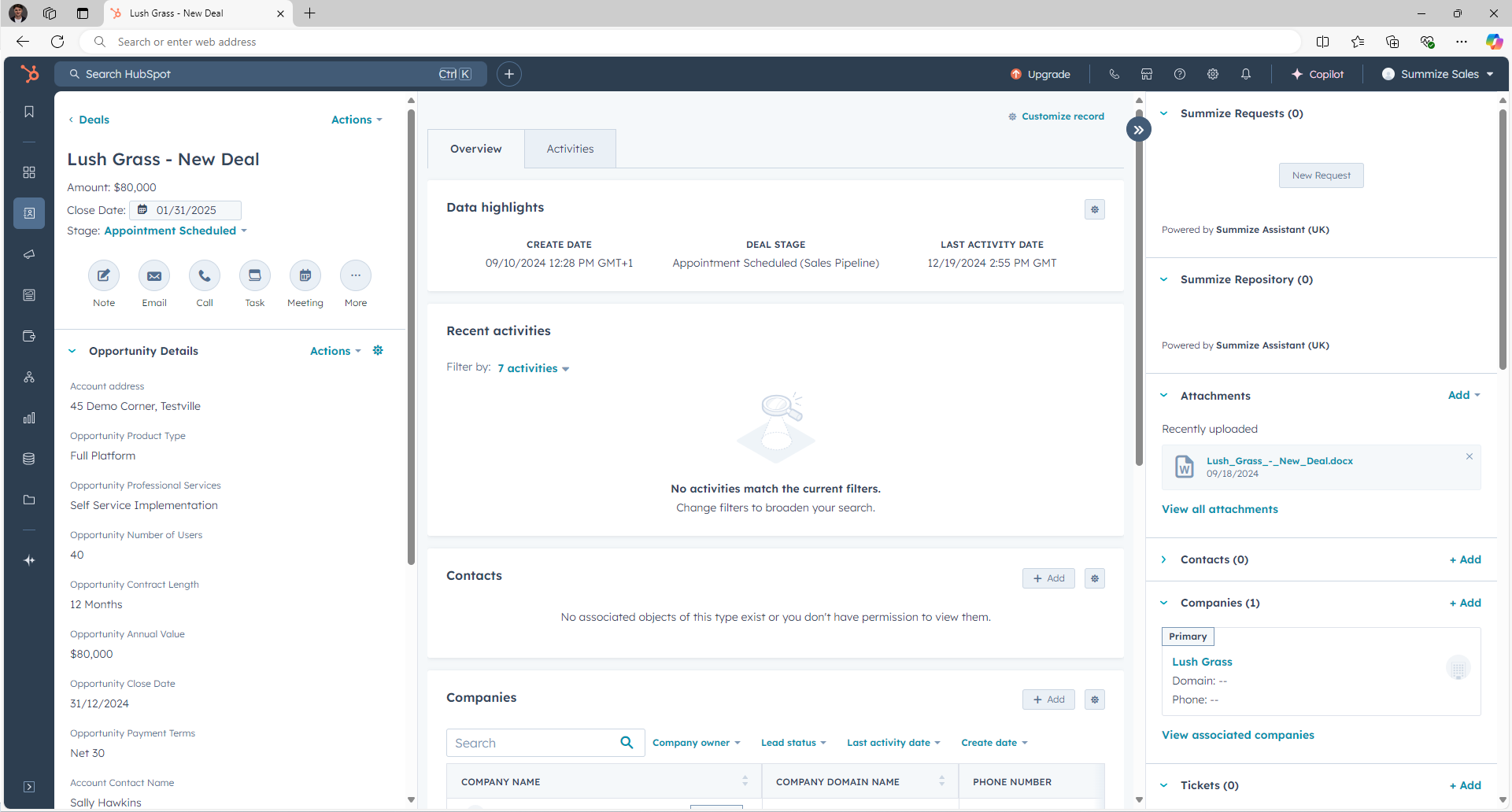Open the Reporting bar chart icon
1512x812 pixels.
click(29, 418)
